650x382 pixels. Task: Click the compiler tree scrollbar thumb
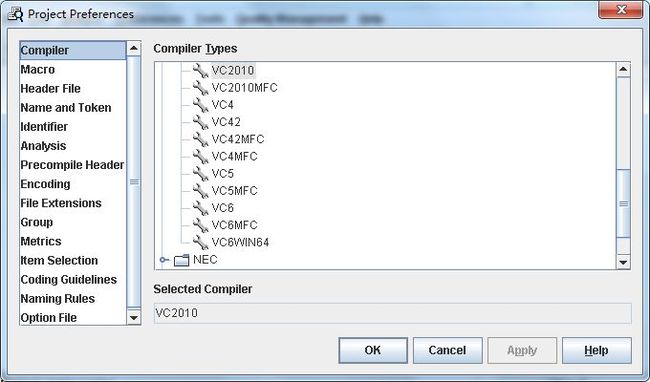click(x=623, y=203)
